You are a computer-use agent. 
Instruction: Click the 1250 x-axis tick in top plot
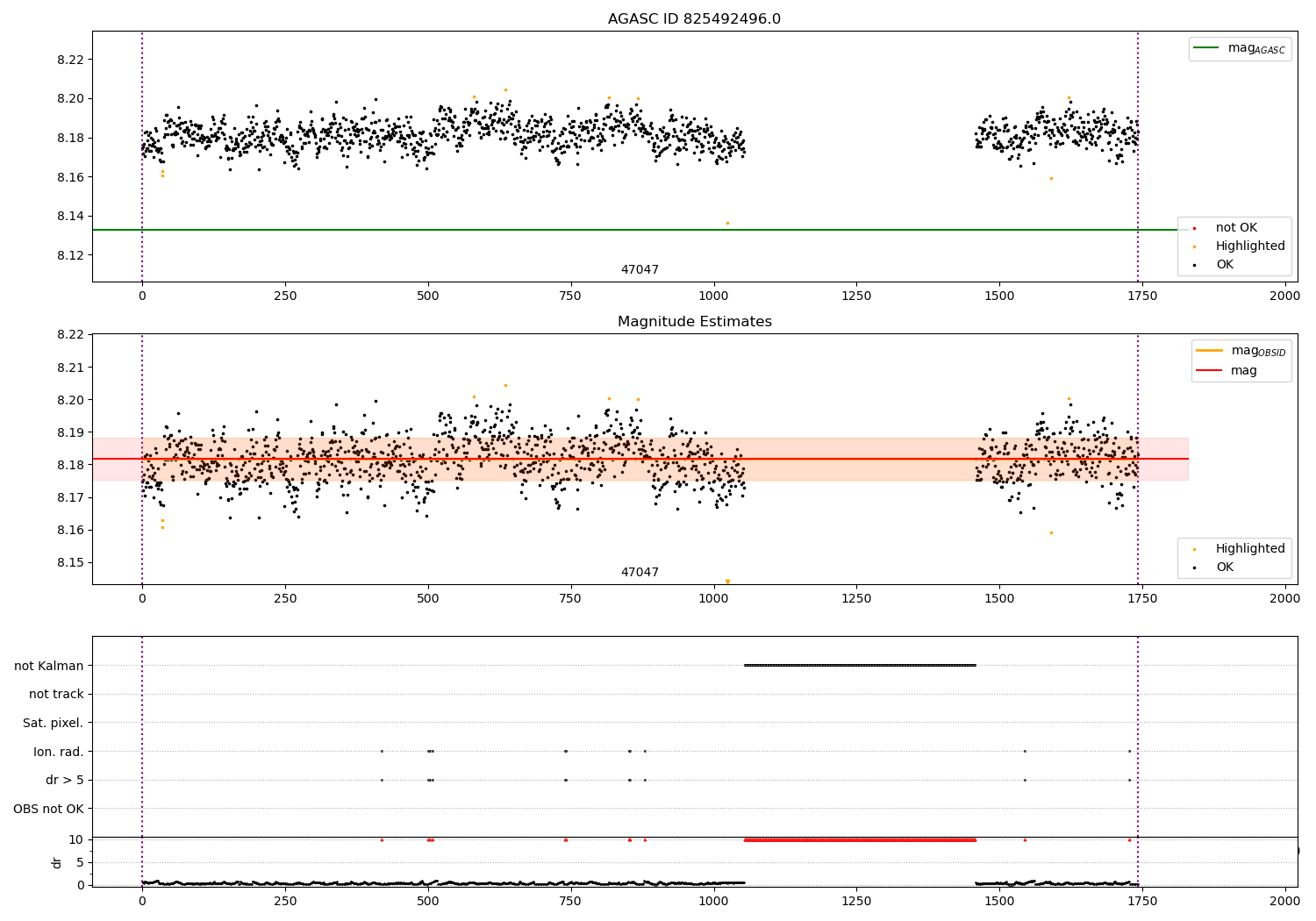856,296
